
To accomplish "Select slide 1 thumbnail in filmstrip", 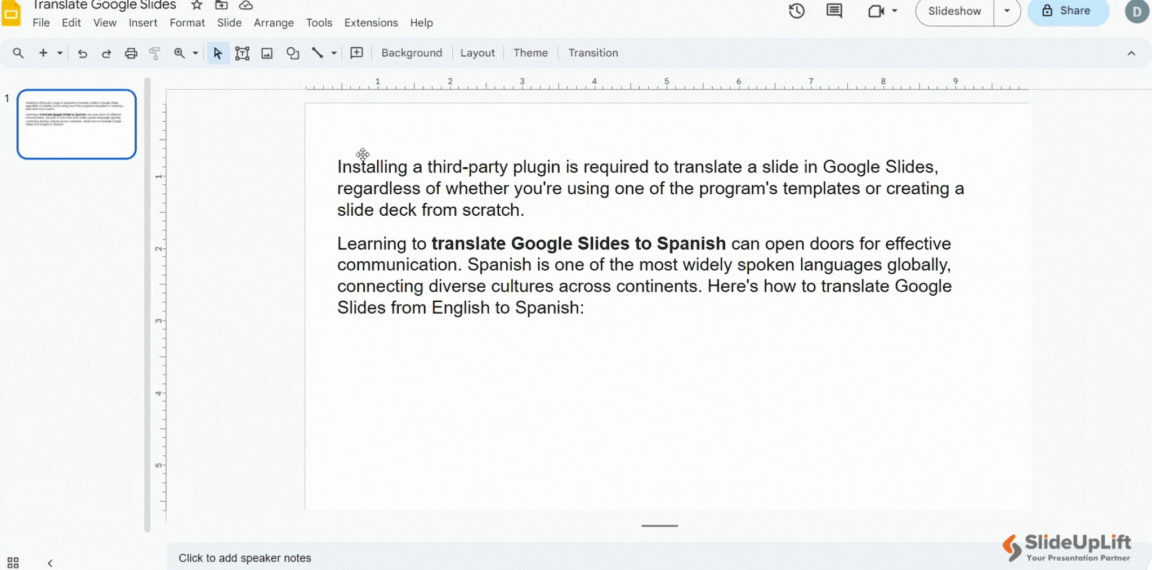I will click(x=76, y=124).
